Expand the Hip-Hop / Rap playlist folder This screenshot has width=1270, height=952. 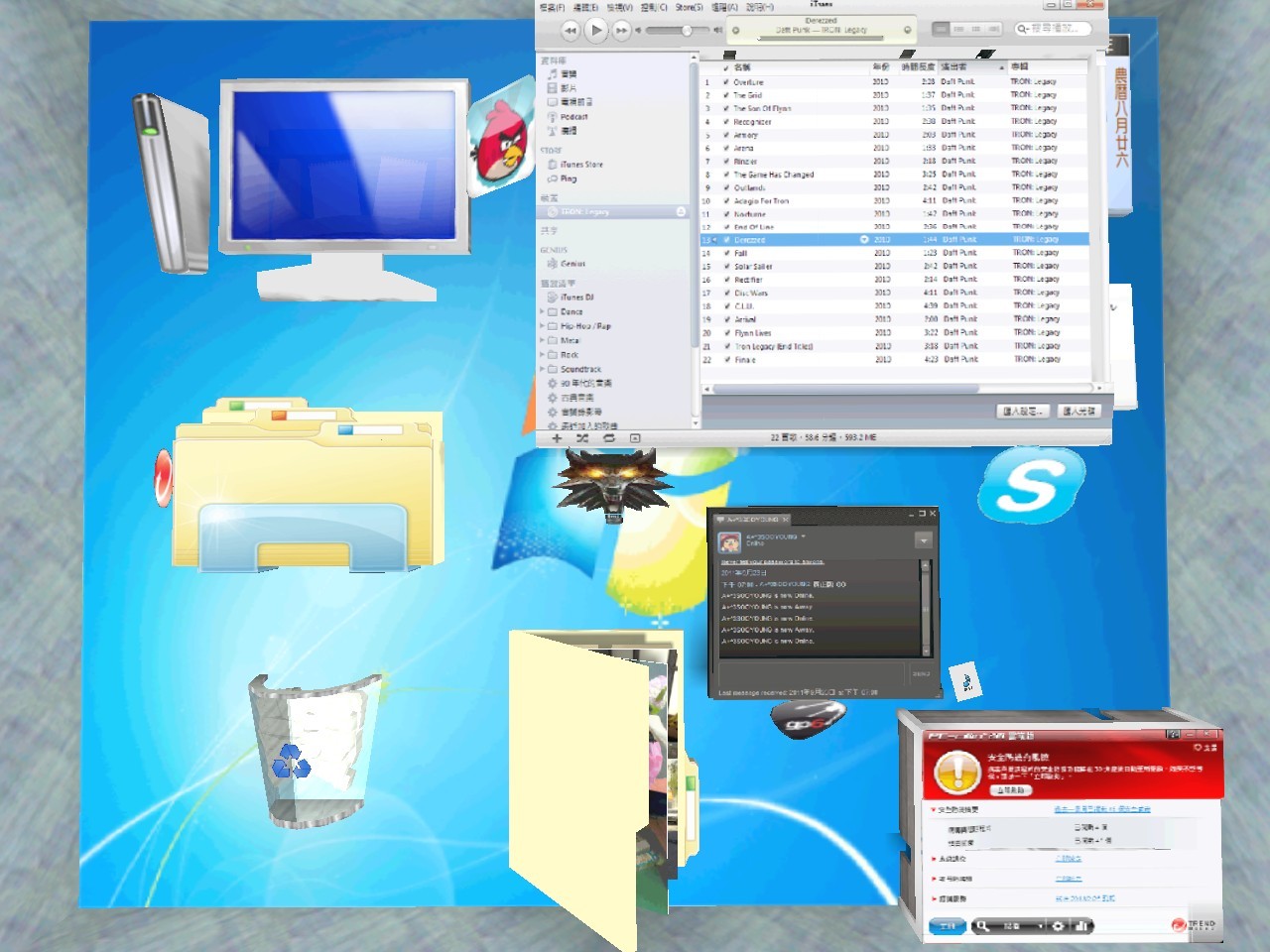543,325
